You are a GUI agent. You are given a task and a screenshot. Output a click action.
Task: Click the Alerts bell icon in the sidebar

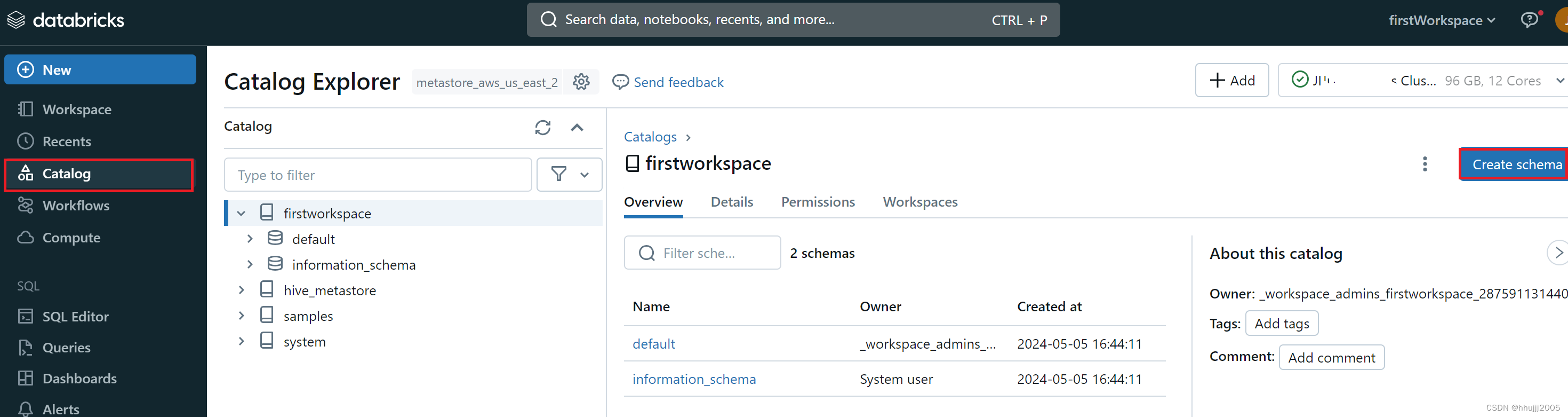click(25, 409)
